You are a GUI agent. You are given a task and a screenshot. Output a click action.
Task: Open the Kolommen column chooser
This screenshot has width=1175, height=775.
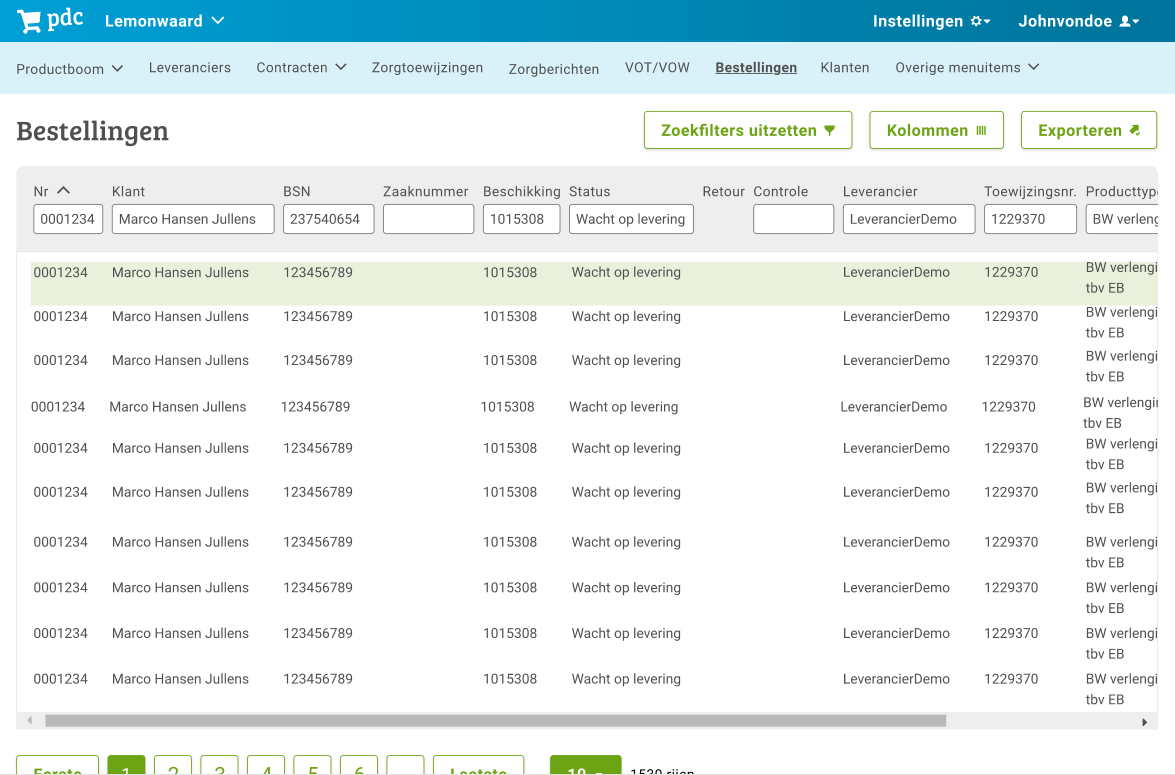[936, 131]
